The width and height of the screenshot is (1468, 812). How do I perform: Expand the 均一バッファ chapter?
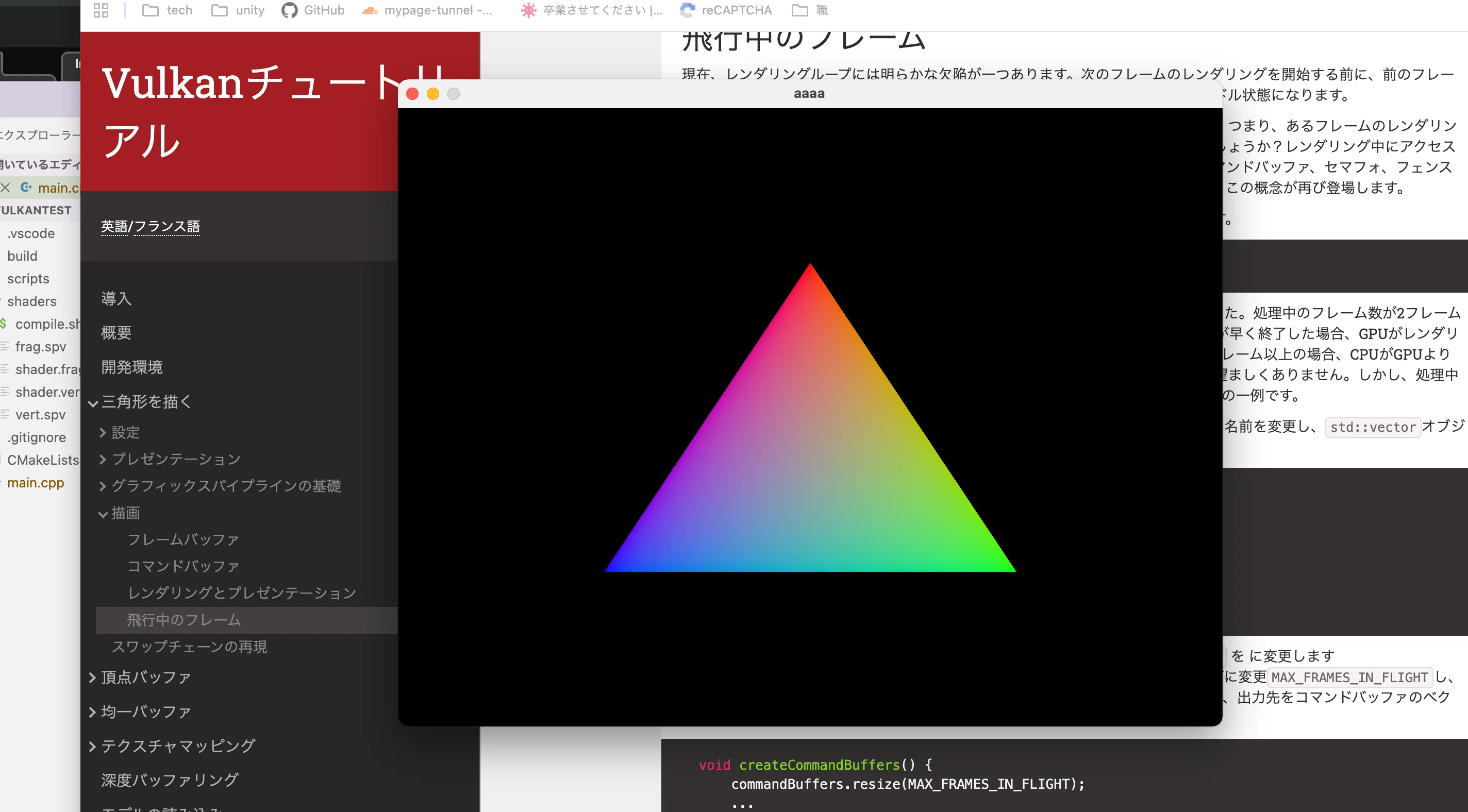click(x=92, y=712)
